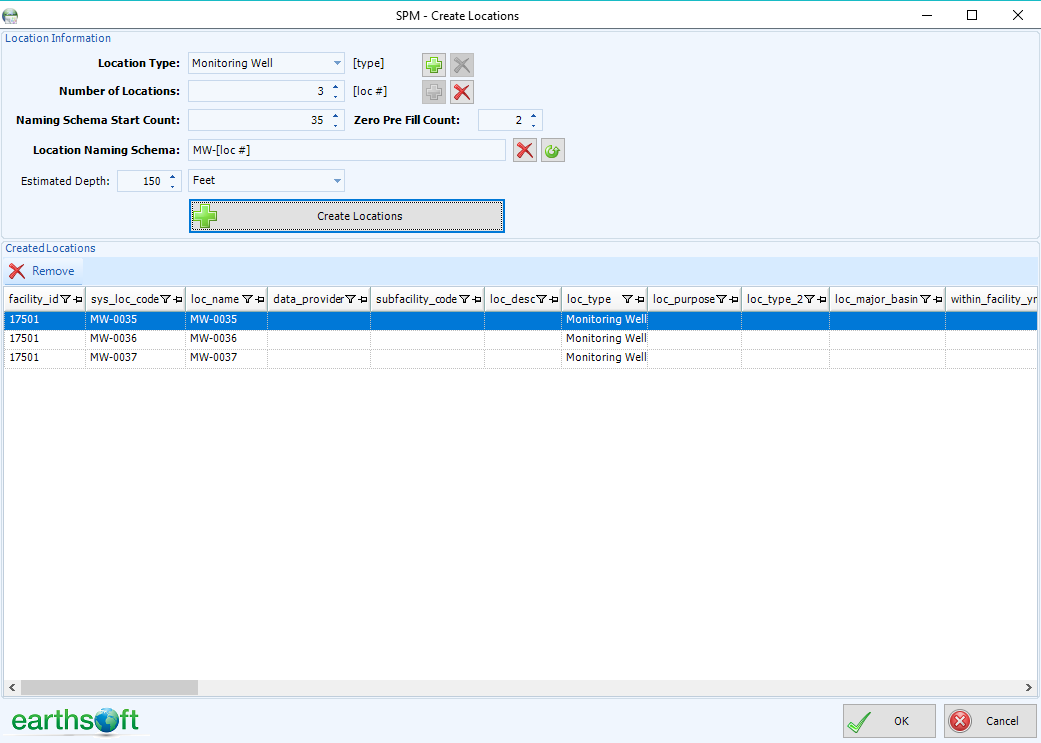Image resolution: width=1041 pixels, height=743 pixels.
Task: Click the filter icon on loc_purpose column
Action: (x=721, y=299)
